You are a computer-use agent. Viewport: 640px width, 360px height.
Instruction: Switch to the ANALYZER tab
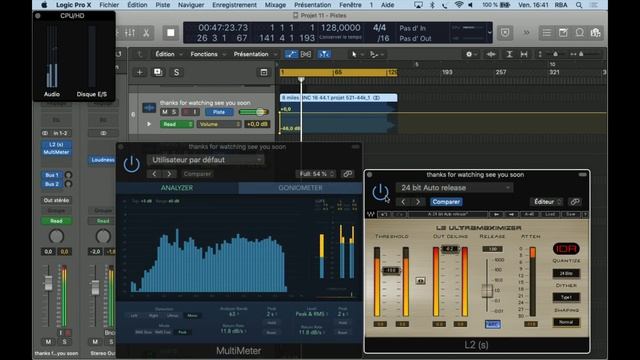coord(177,188)
